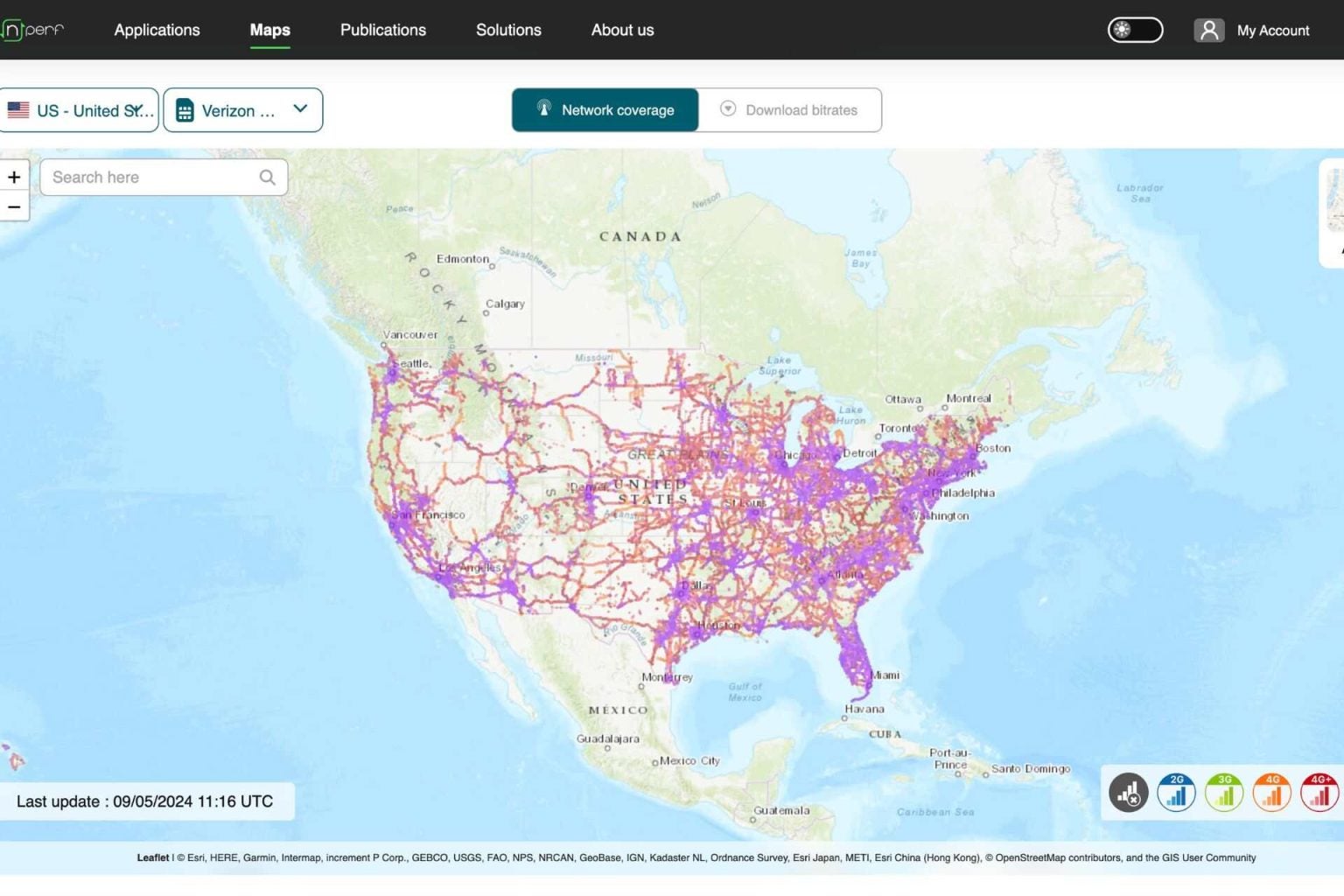This screenshot has height=896, width=1344.
Task: Toggle the 4G coverage layer icon
Action: point(1272,793)
